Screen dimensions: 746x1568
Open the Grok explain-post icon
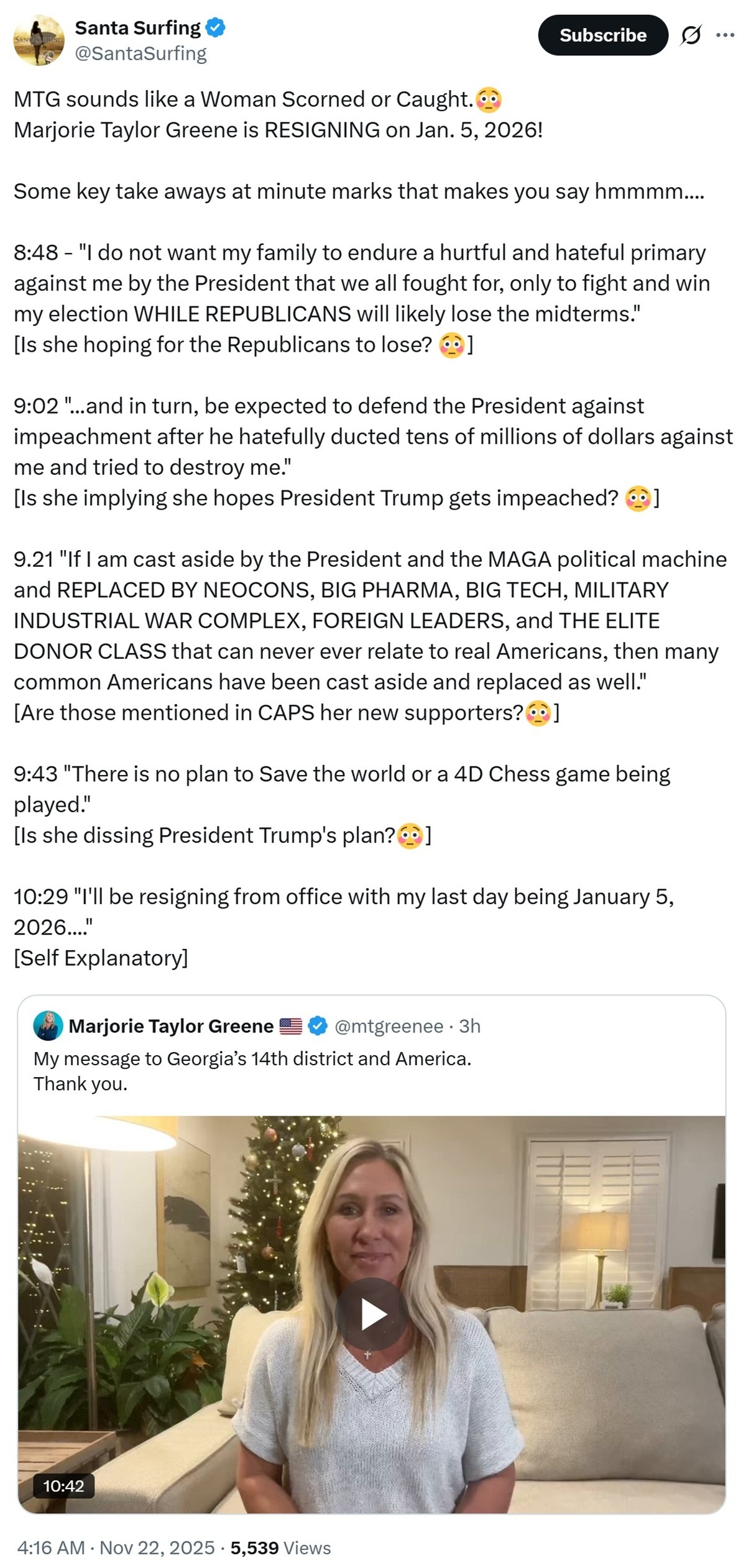click(x=691, y=35)
